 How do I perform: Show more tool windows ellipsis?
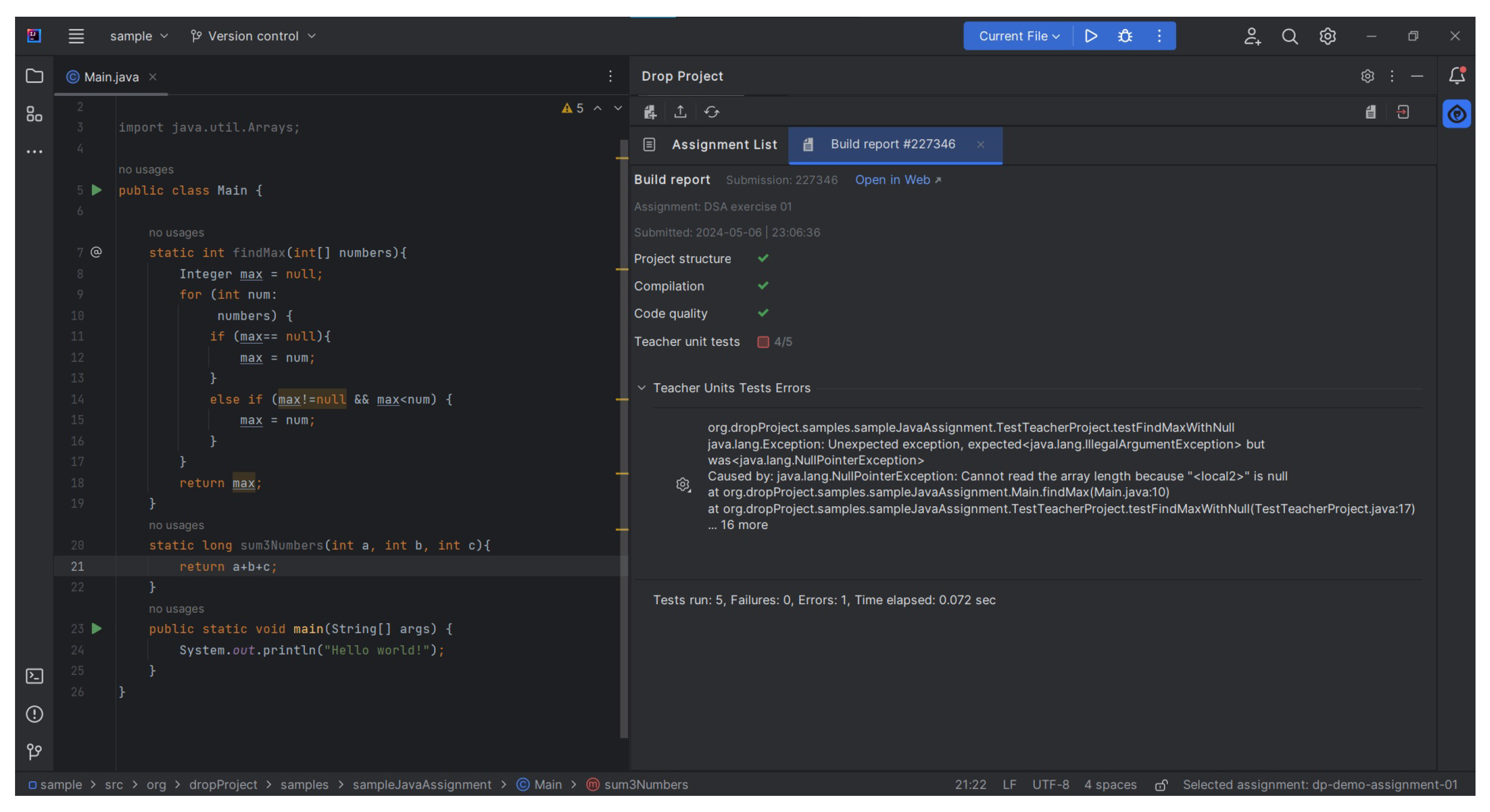(34, 151)
